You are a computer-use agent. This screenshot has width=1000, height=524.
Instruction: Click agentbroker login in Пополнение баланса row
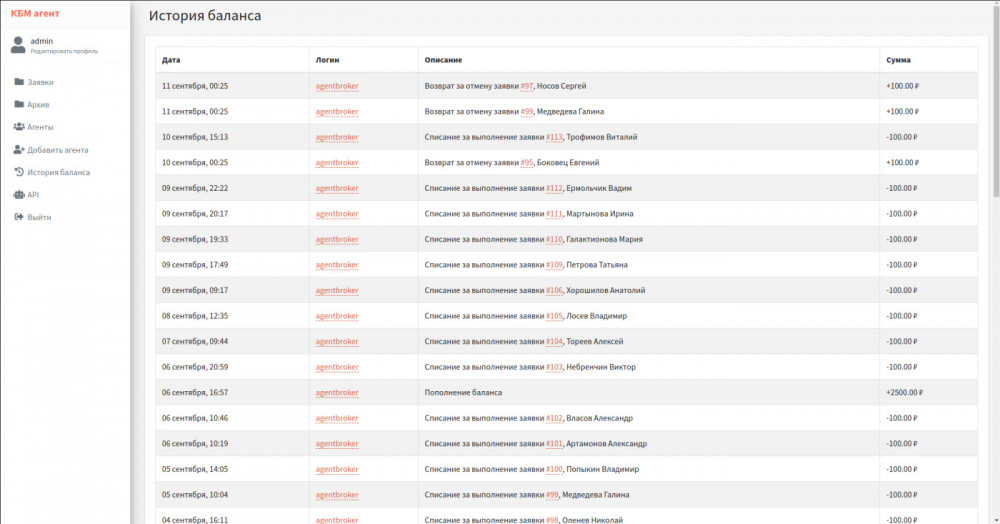(x=337, y=393)
